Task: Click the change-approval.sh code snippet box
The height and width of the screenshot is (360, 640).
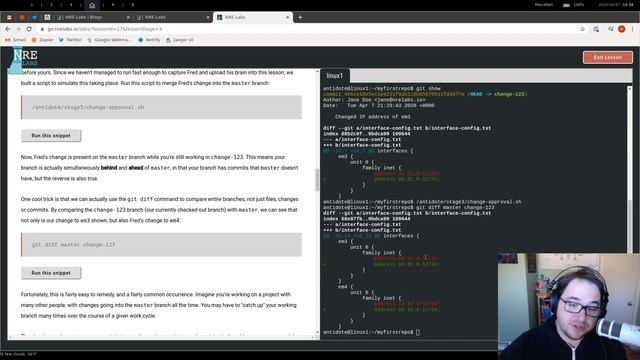Action: [161, 107]
